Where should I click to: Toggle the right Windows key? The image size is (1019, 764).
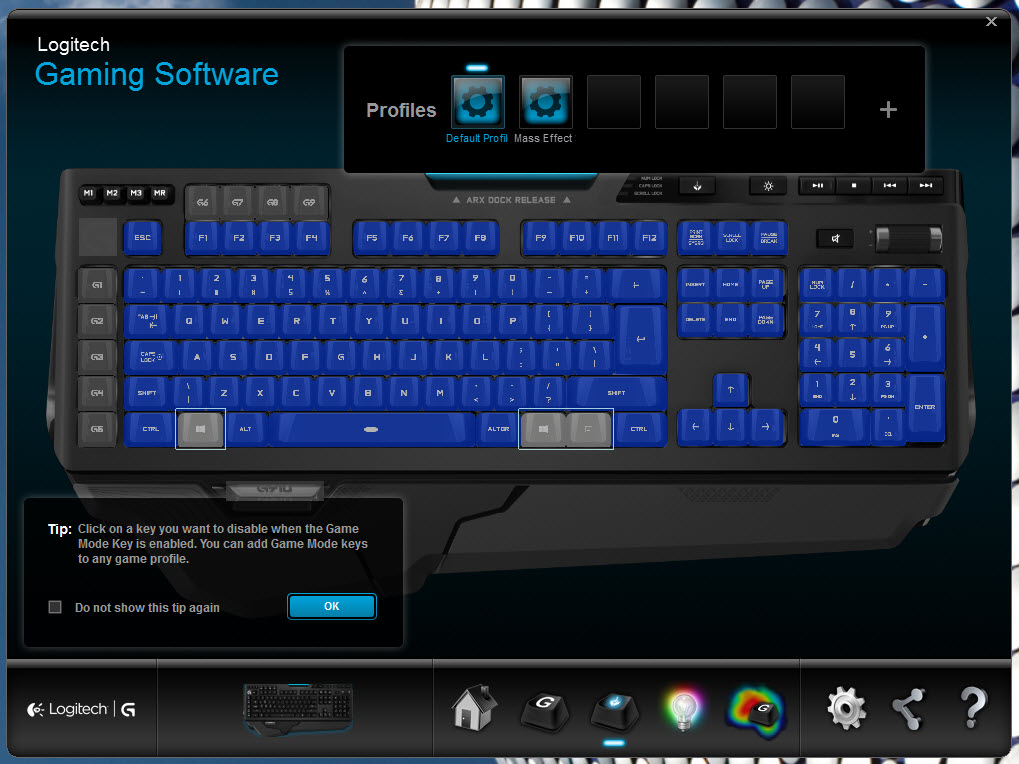(543, 429)
